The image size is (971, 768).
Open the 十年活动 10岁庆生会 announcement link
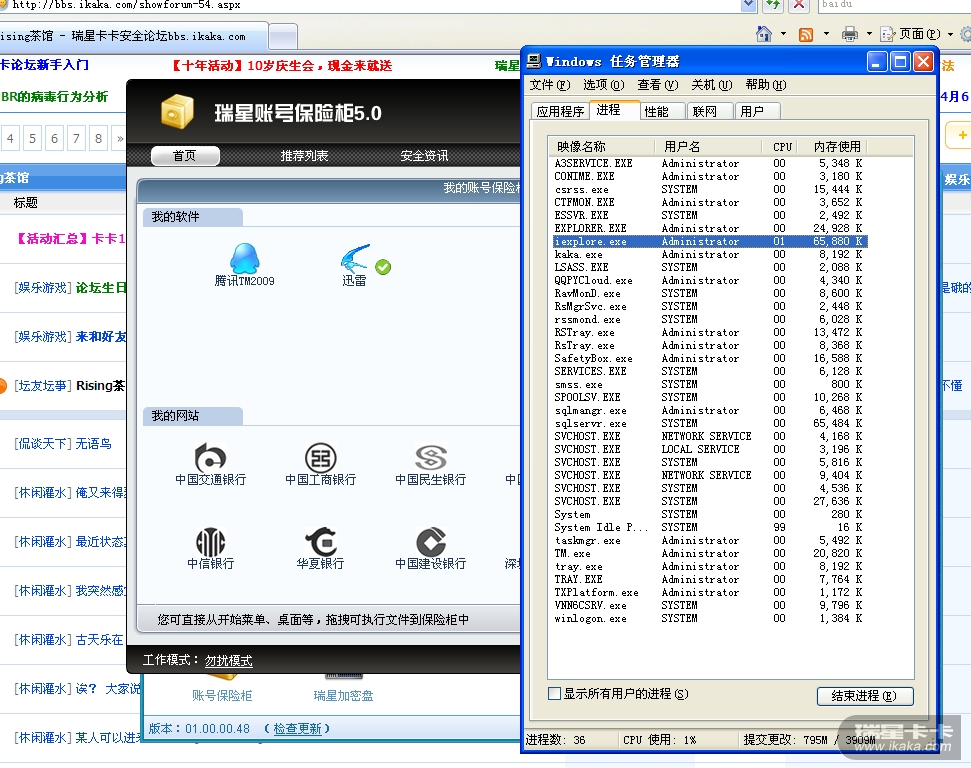click(280, 66)
